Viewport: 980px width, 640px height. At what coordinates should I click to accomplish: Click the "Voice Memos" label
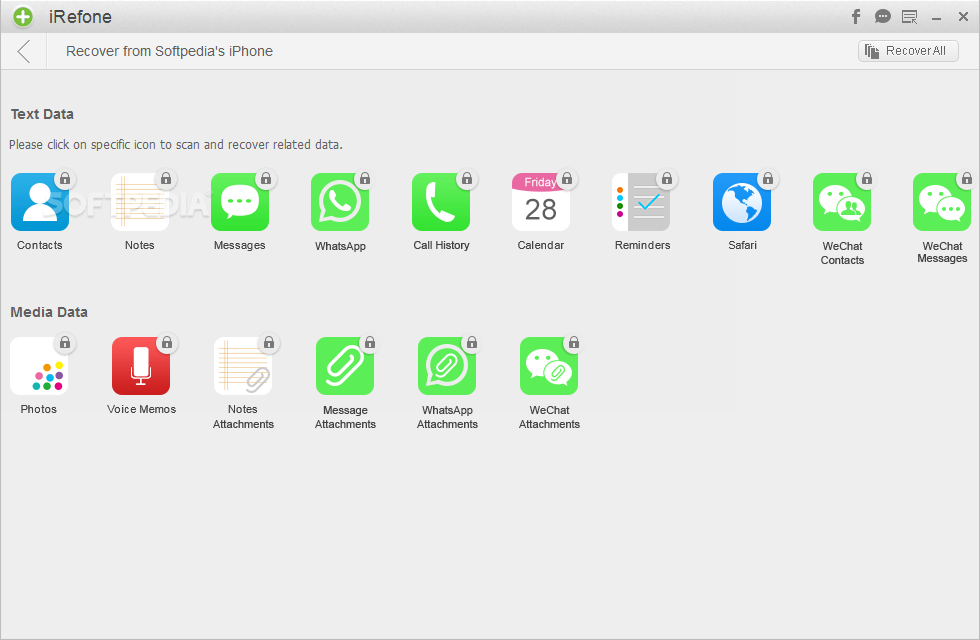pos(141,409)
